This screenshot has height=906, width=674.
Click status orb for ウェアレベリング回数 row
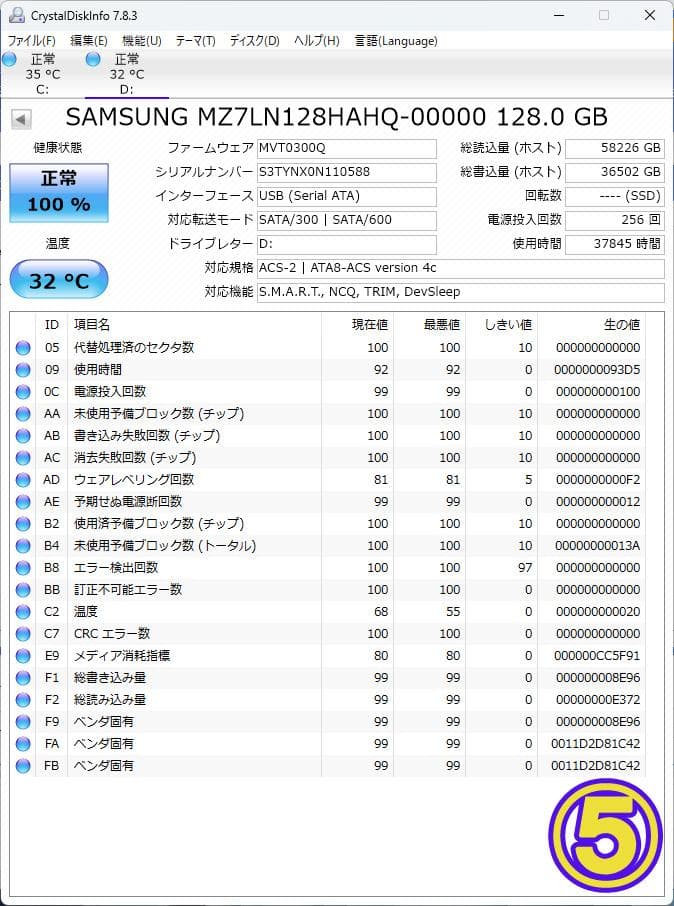coord(23,480)
